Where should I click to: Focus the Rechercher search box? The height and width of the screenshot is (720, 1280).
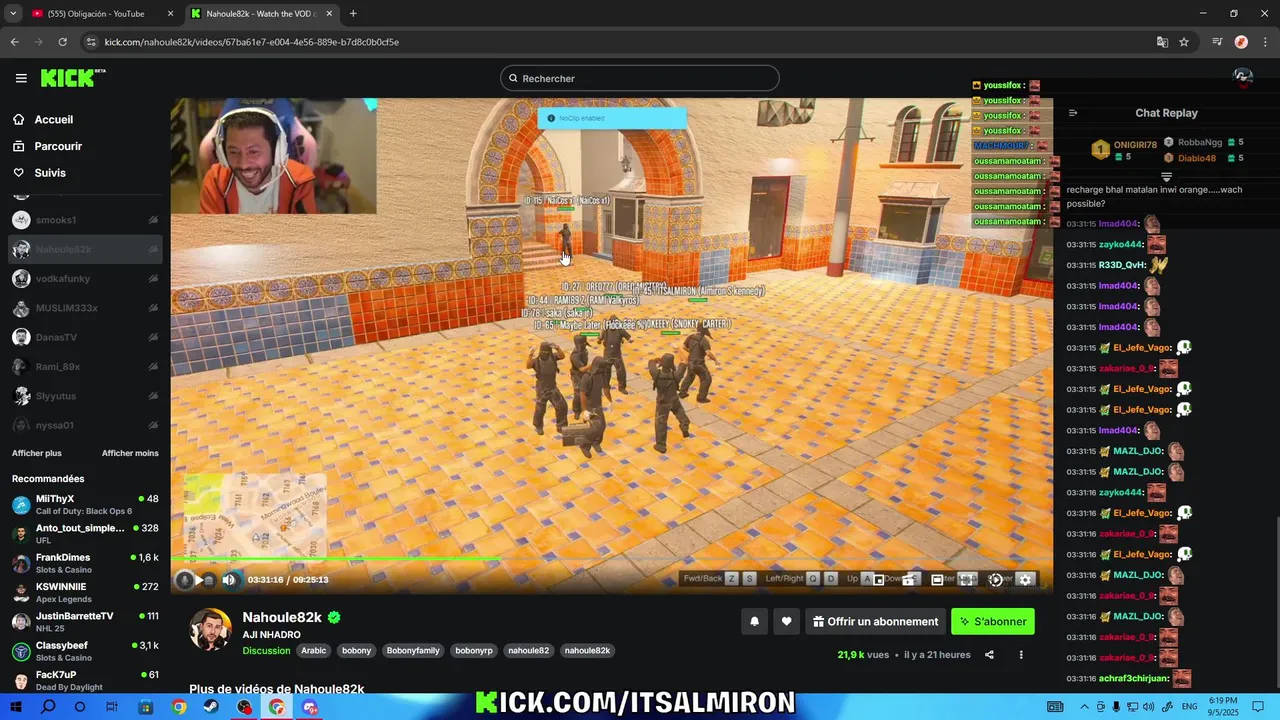(640, 78)
